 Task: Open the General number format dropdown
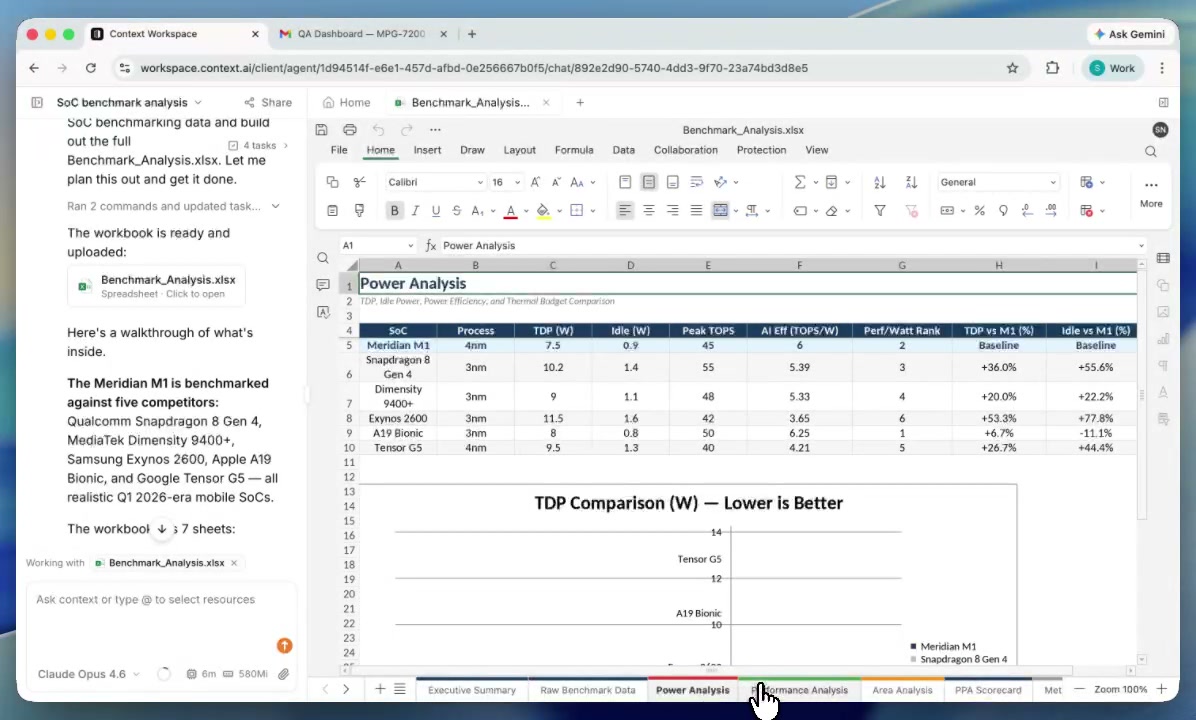click(x=1053, y=182)
